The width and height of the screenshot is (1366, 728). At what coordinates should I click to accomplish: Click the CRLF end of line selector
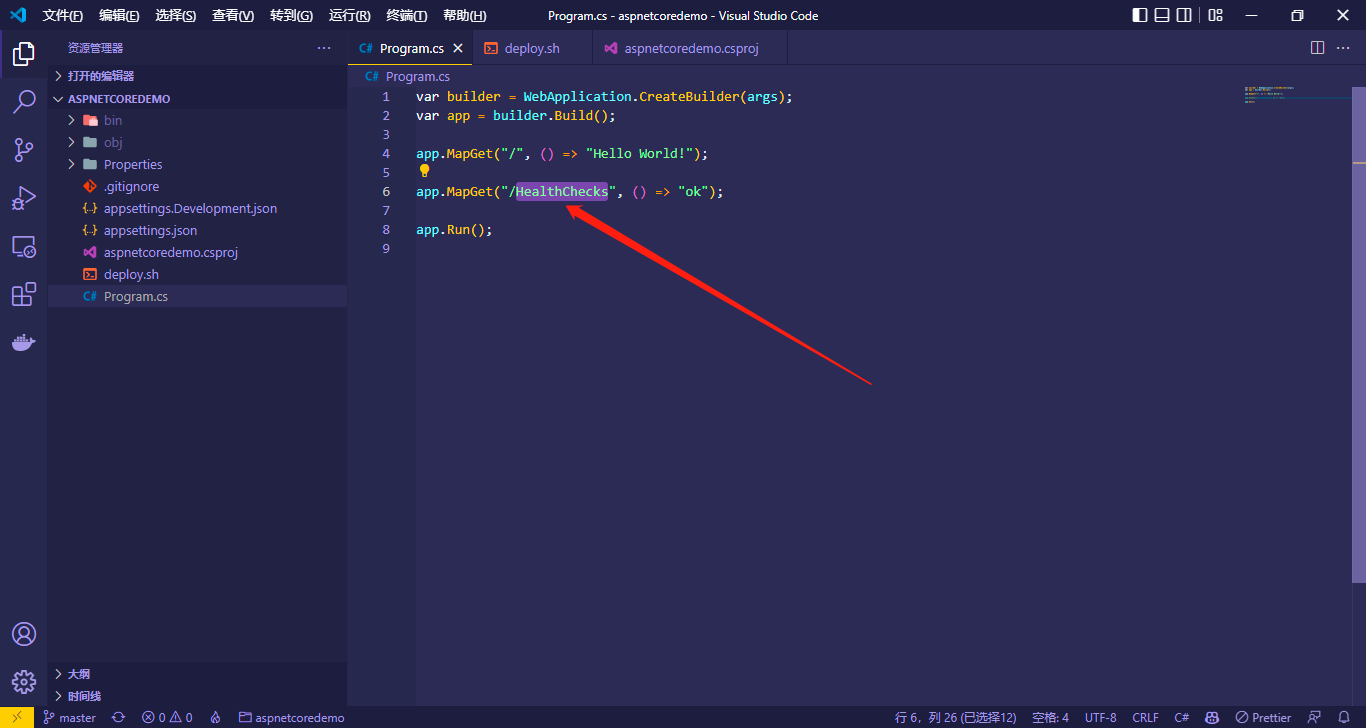point(1145,717)
